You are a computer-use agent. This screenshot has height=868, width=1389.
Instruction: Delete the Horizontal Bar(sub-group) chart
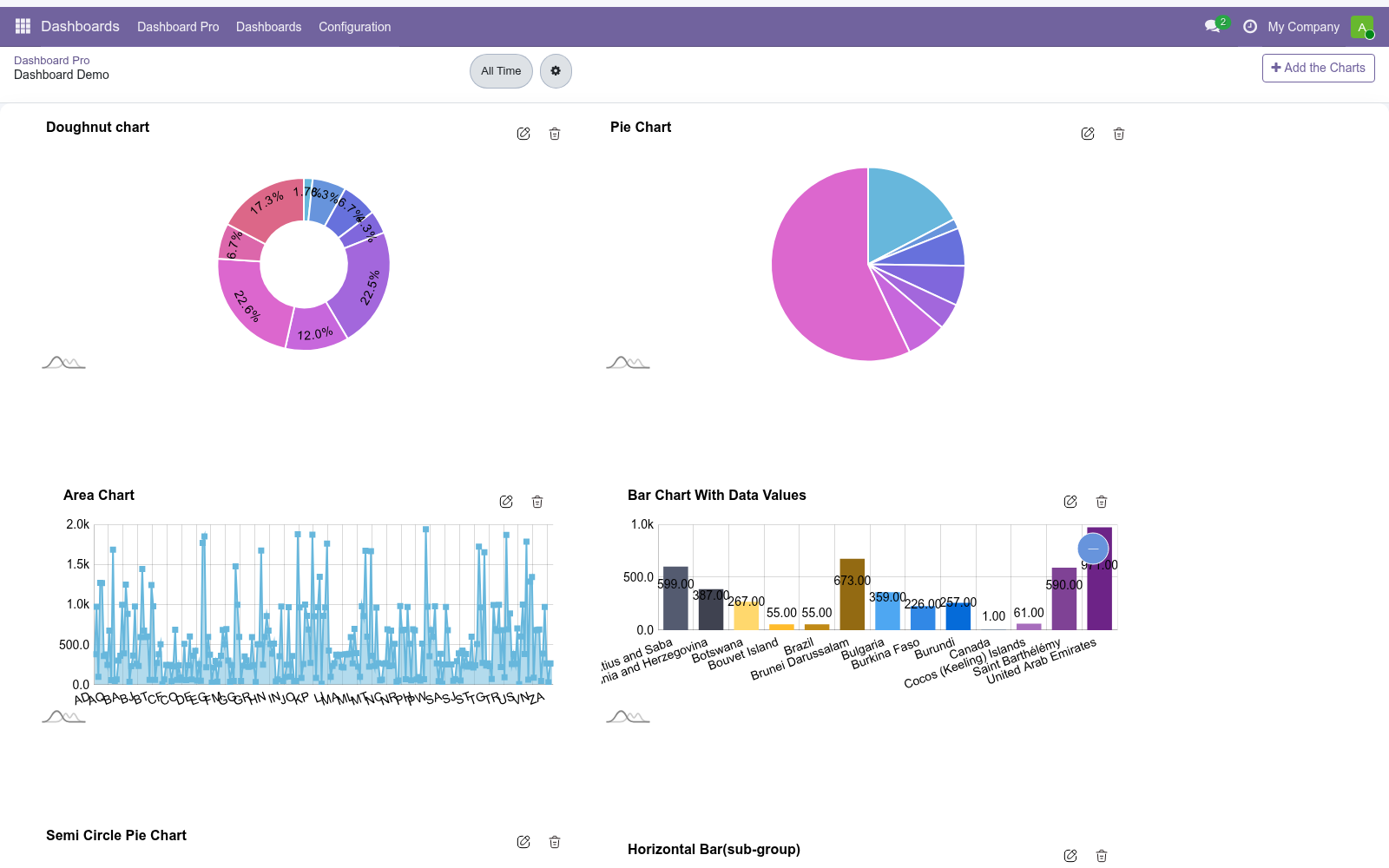point(1102,856)
